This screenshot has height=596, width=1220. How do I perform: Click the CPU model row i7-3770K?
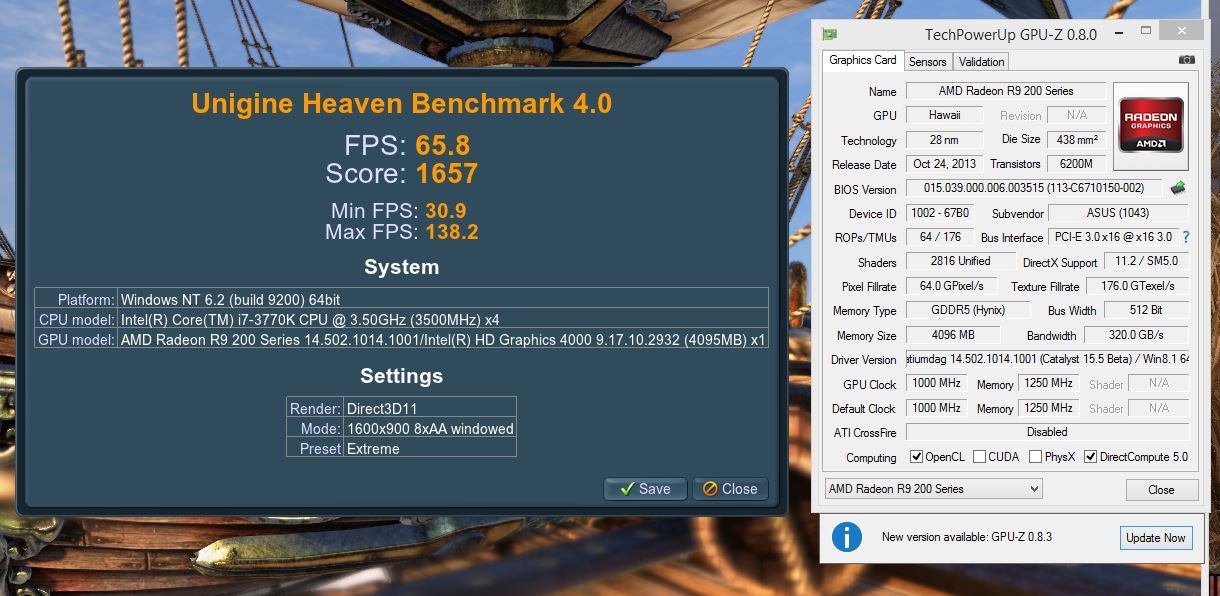401,319
